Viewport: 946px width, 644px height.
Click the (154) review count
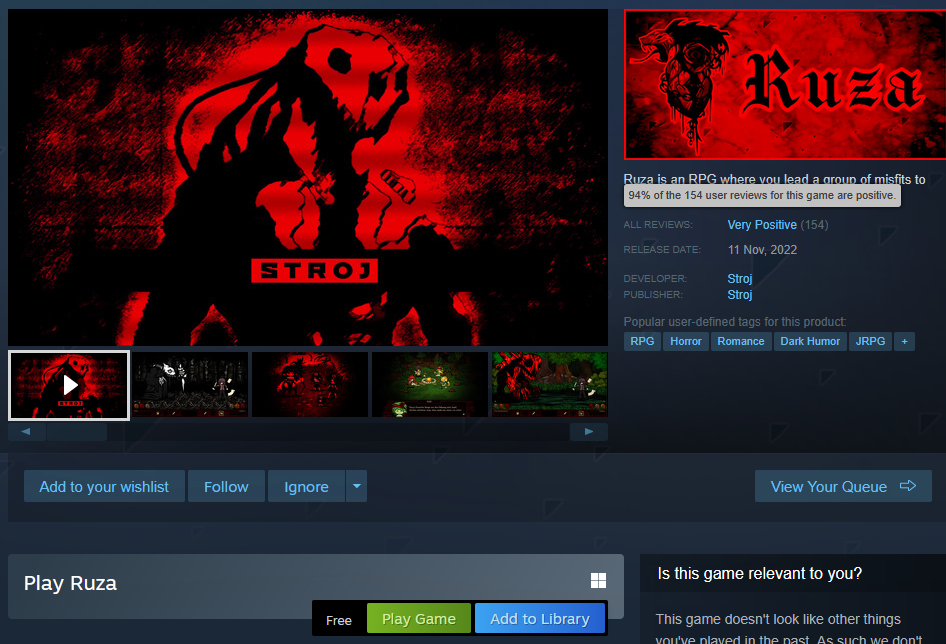(x=814, y=225)
